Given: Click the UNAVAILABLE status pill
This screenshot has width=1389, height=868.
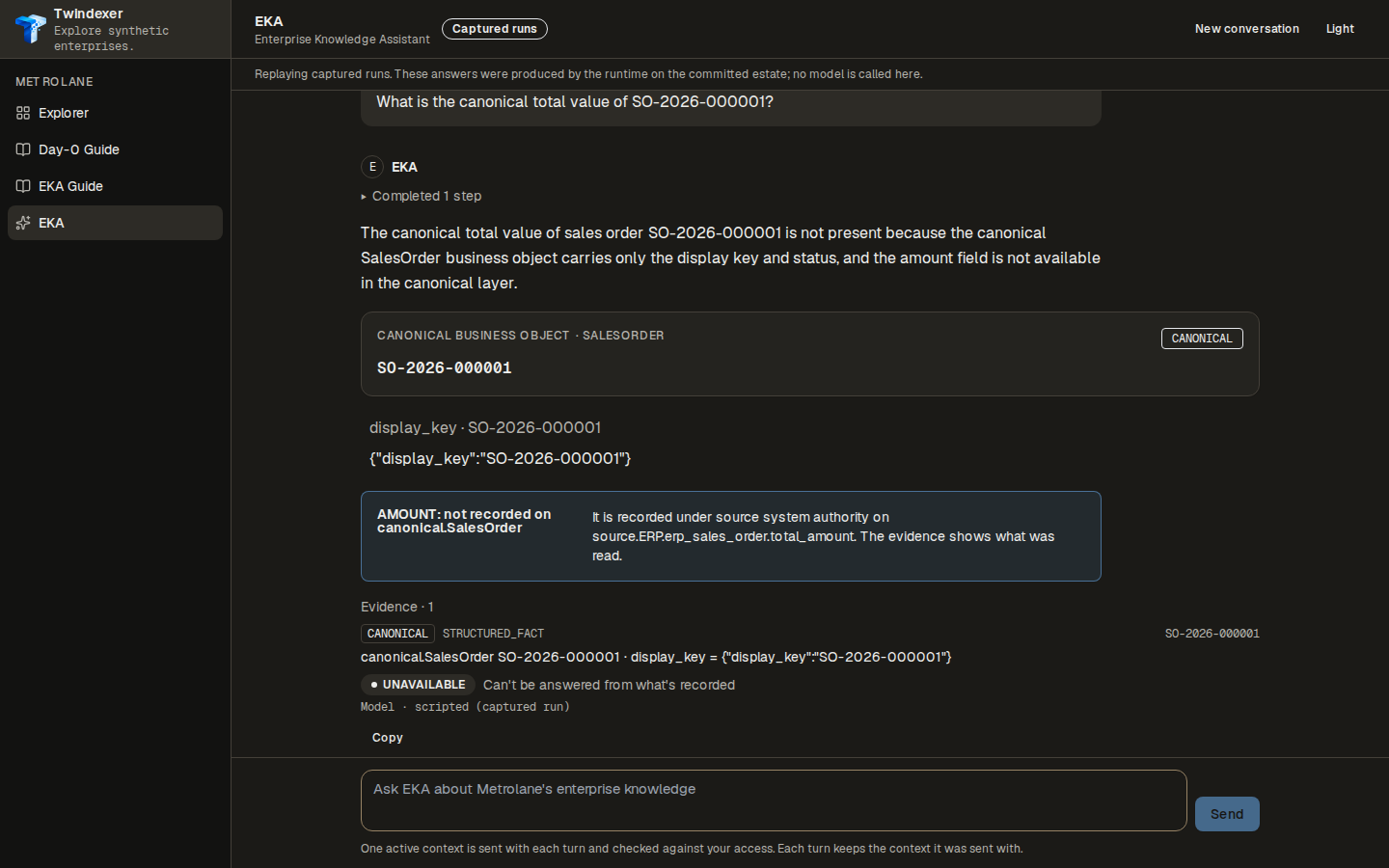Looking at the screenshot, I should click(419, 685).
